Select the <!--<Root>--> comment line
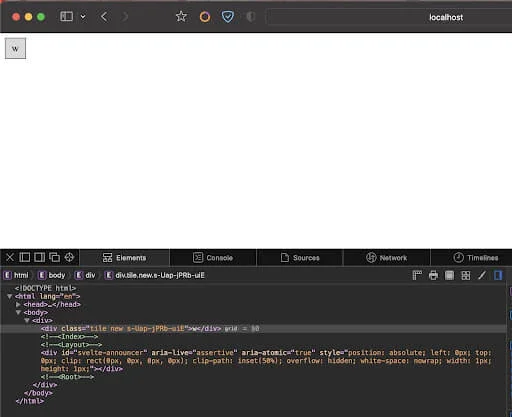Image resolution: width=512 pixels, height=417 pixels. tap(67, 377)
